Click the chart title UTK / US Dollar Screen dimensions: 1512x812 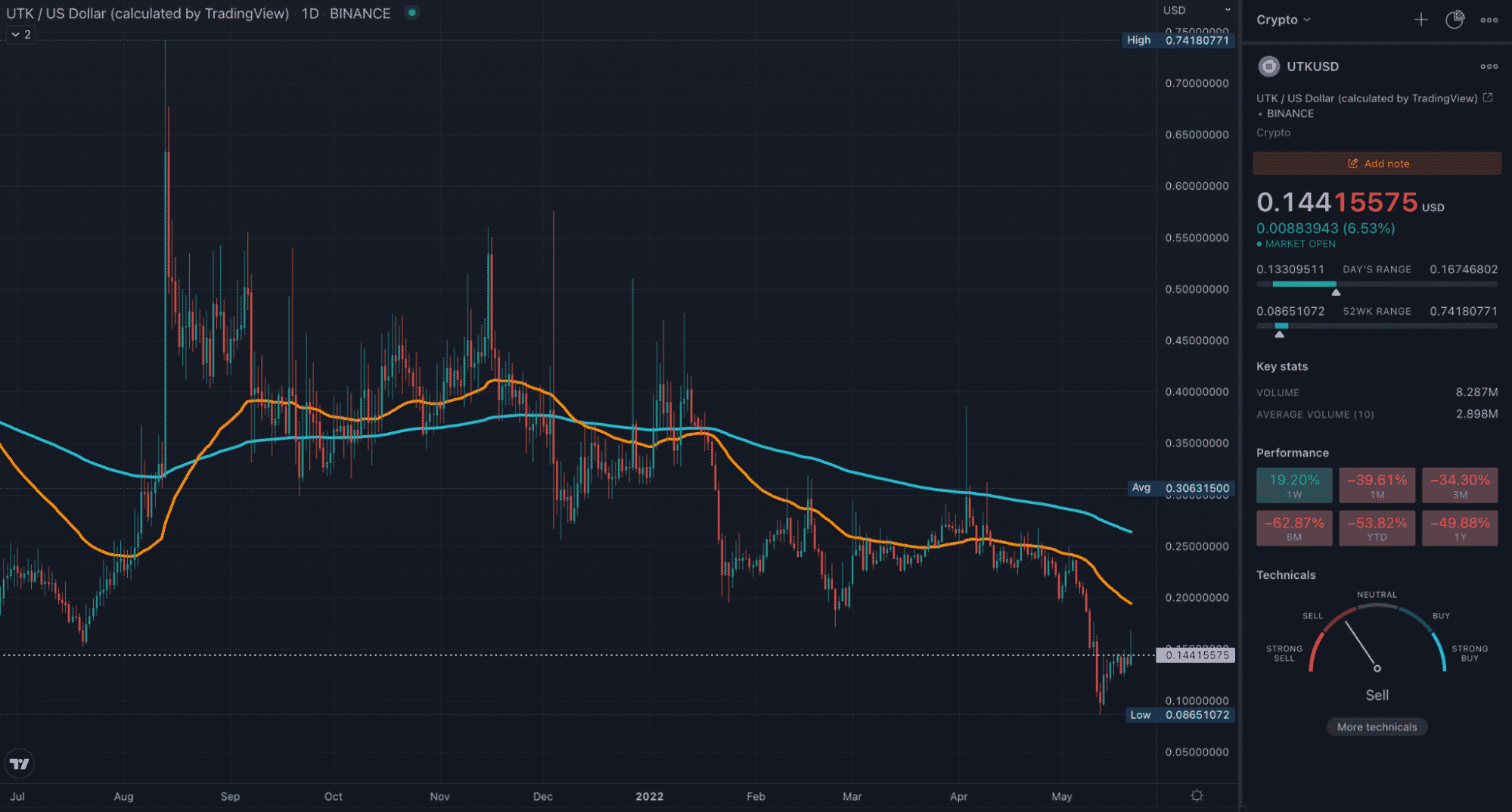pyautogui.click(x=147, y=14)
